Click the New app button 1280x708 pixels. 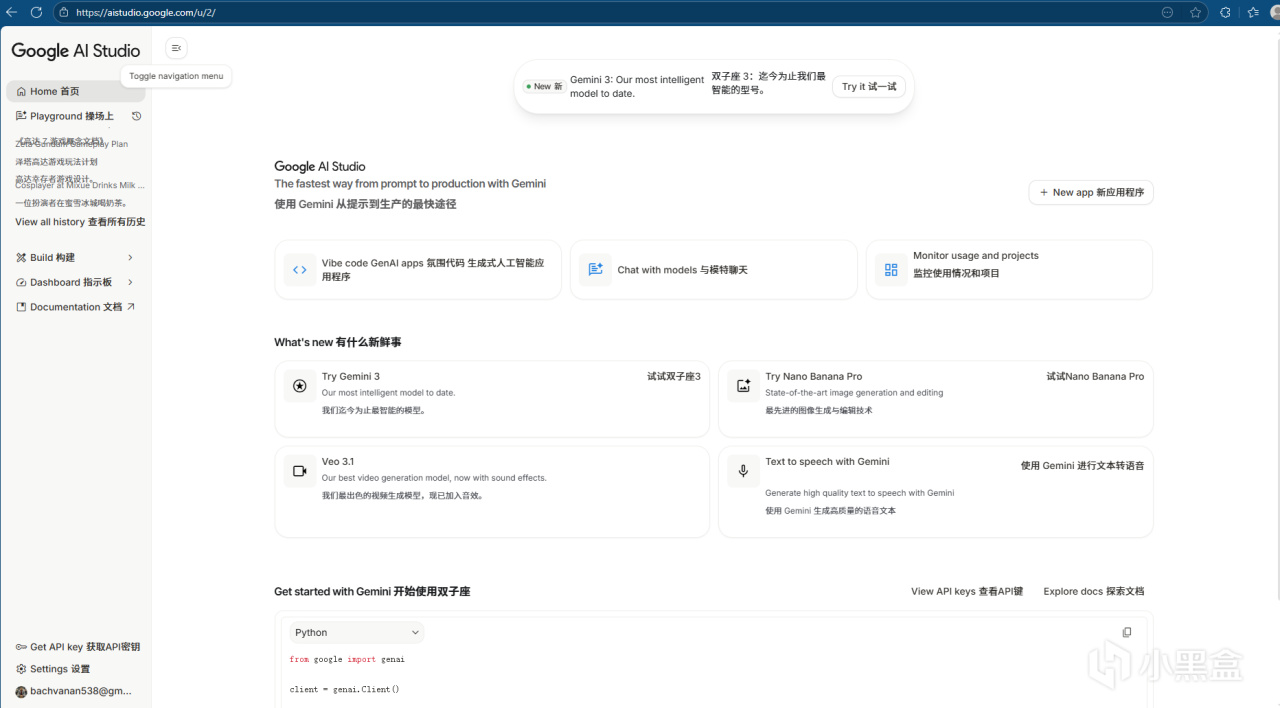(1091, 192)
